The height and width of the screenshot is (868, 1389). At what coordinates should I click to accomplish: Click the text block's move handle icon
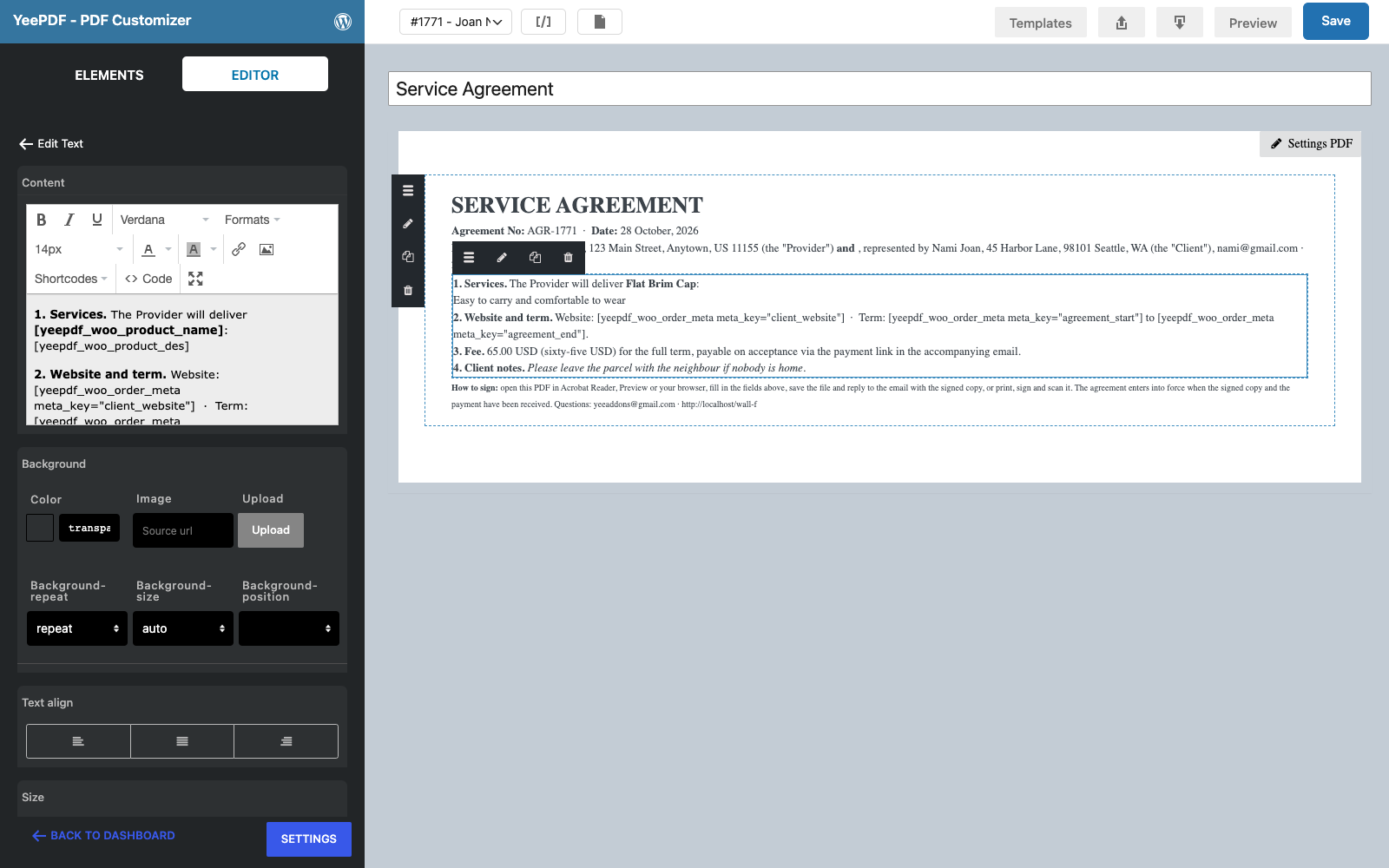[469, 258]
